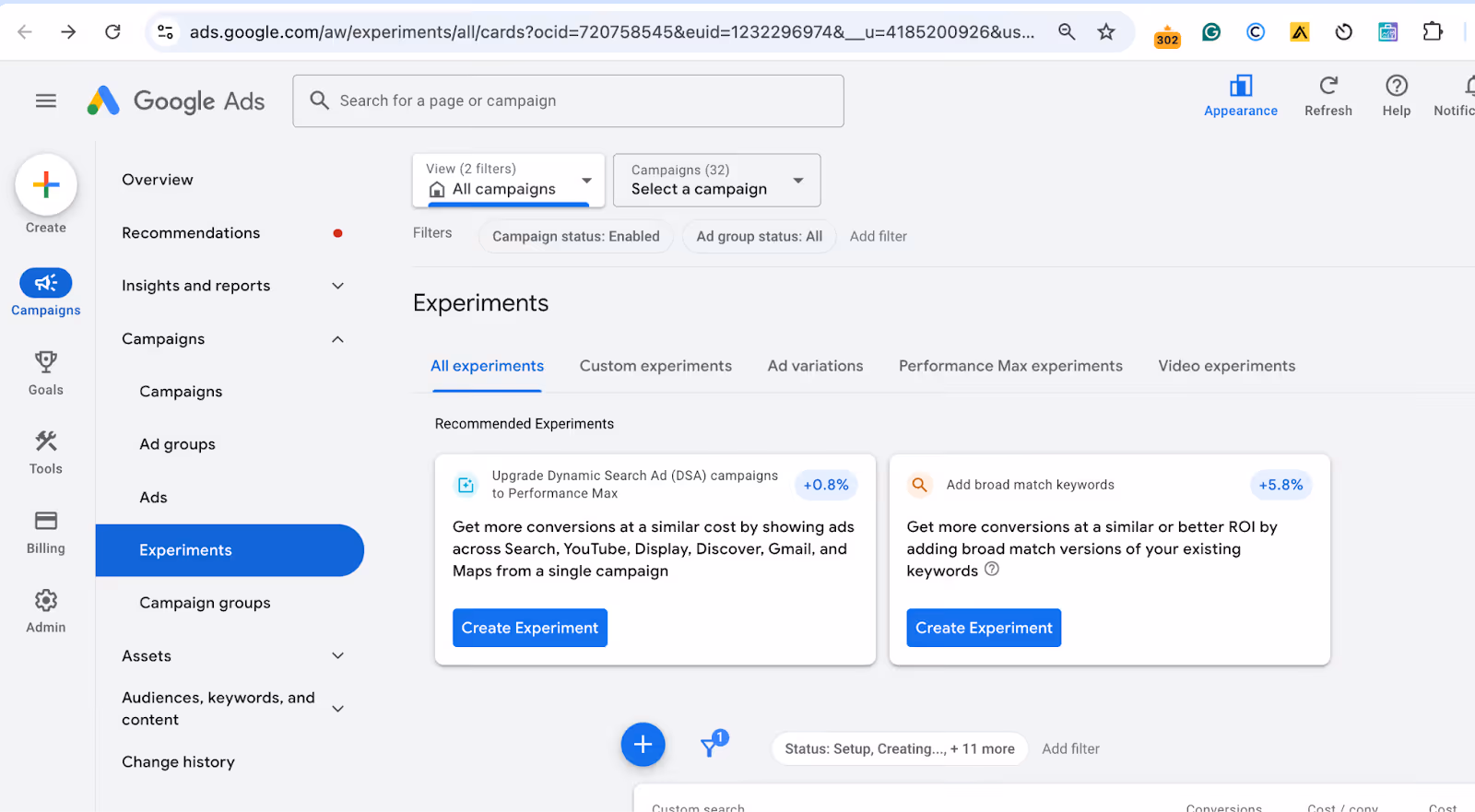Reload the page with browser refresh icon
This screenshot has width=1475, height=812.
112,32
